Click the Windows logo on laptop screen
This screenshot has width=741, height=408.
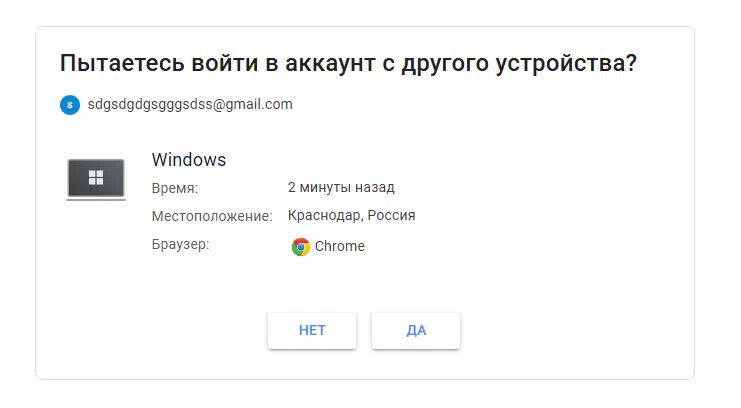click(96, 178)
